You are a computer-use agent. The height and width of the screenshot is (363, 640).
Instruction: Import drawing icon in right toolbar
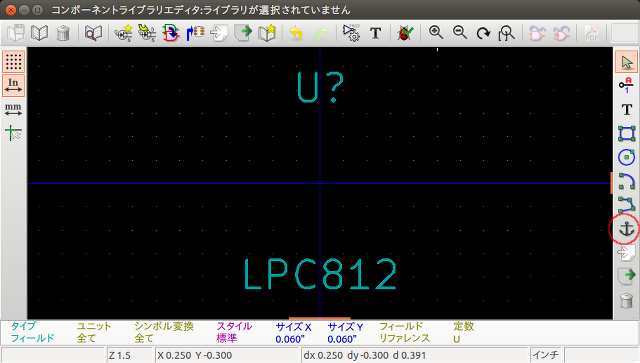(x=627, y=253)
